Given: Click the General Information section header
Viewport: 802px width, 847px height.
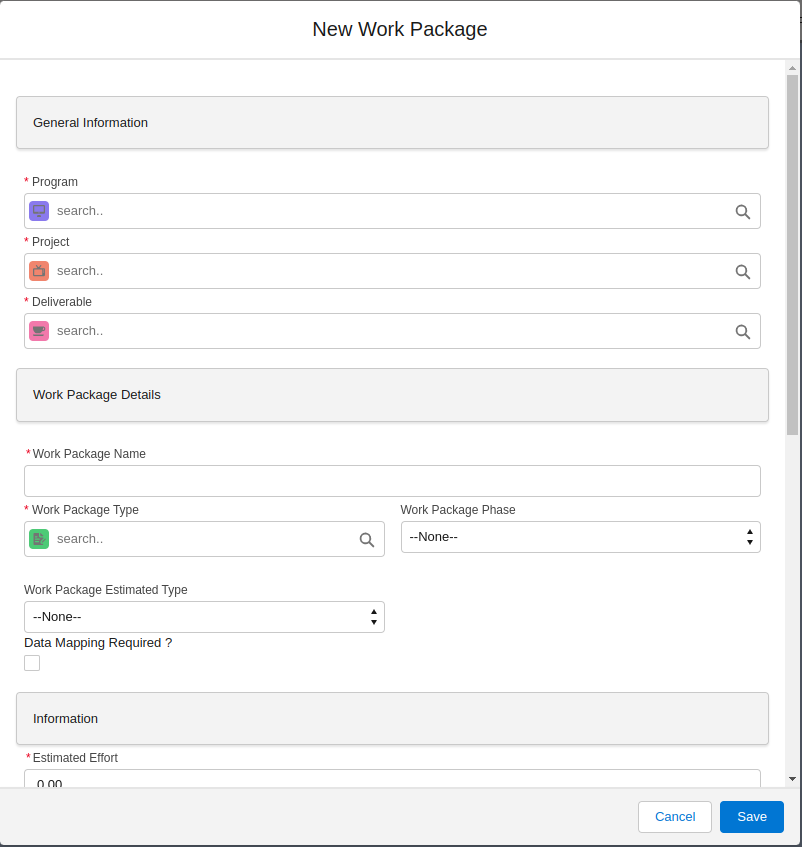Looking at the screenshot, I should [392, 123].
